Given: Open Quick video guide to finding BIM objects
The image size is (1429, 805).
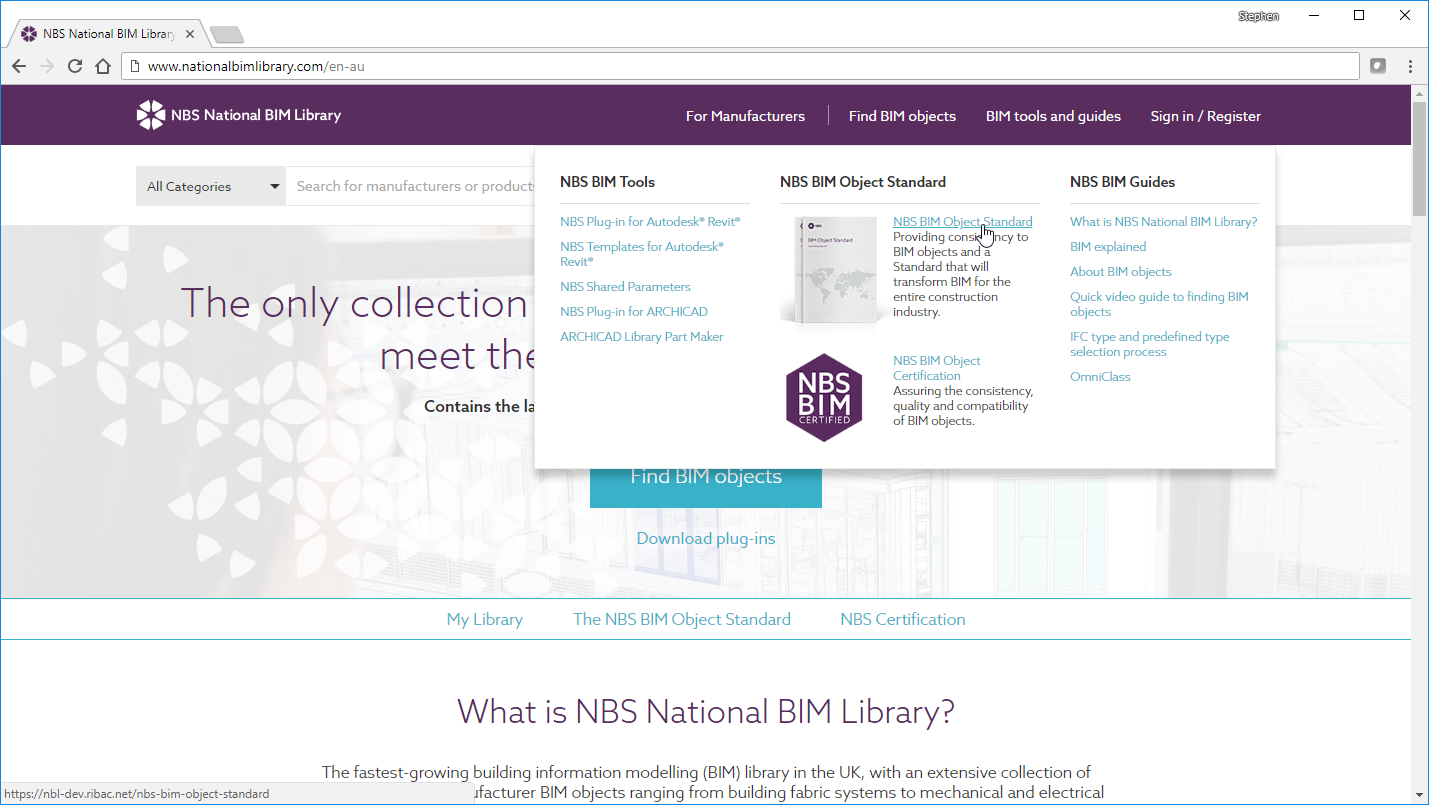Looking at the screenshot, I should 1159,304.
